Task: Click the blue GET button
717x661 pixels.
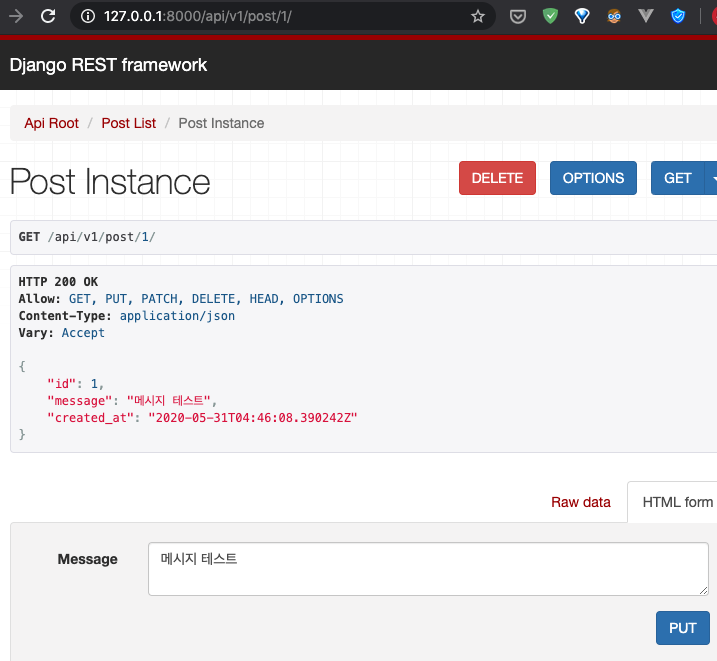Action: pyautogui.click(x=677, y=178)
